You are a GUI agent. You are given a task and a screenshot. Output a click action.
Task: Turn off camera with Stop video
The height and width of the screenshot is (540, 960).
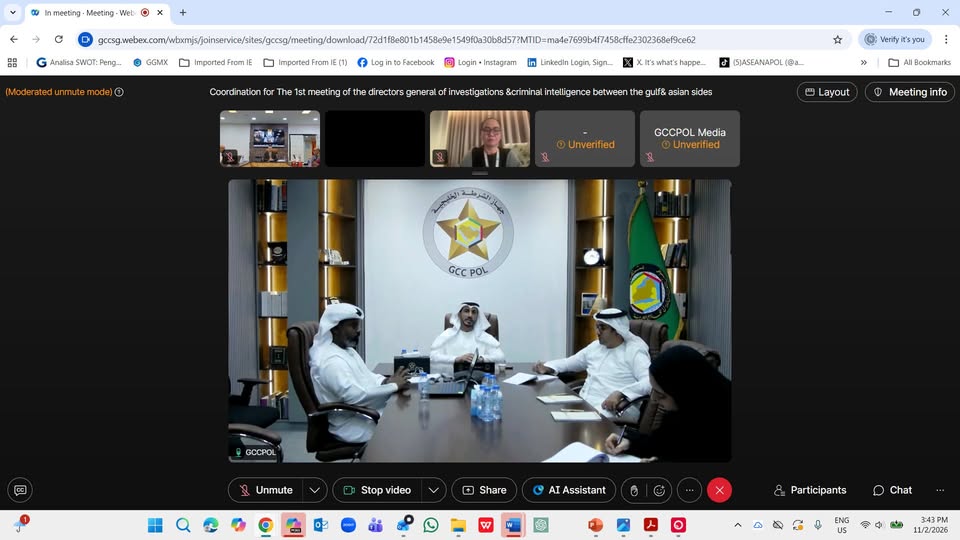pyautogui.click(x=376, y=490)
